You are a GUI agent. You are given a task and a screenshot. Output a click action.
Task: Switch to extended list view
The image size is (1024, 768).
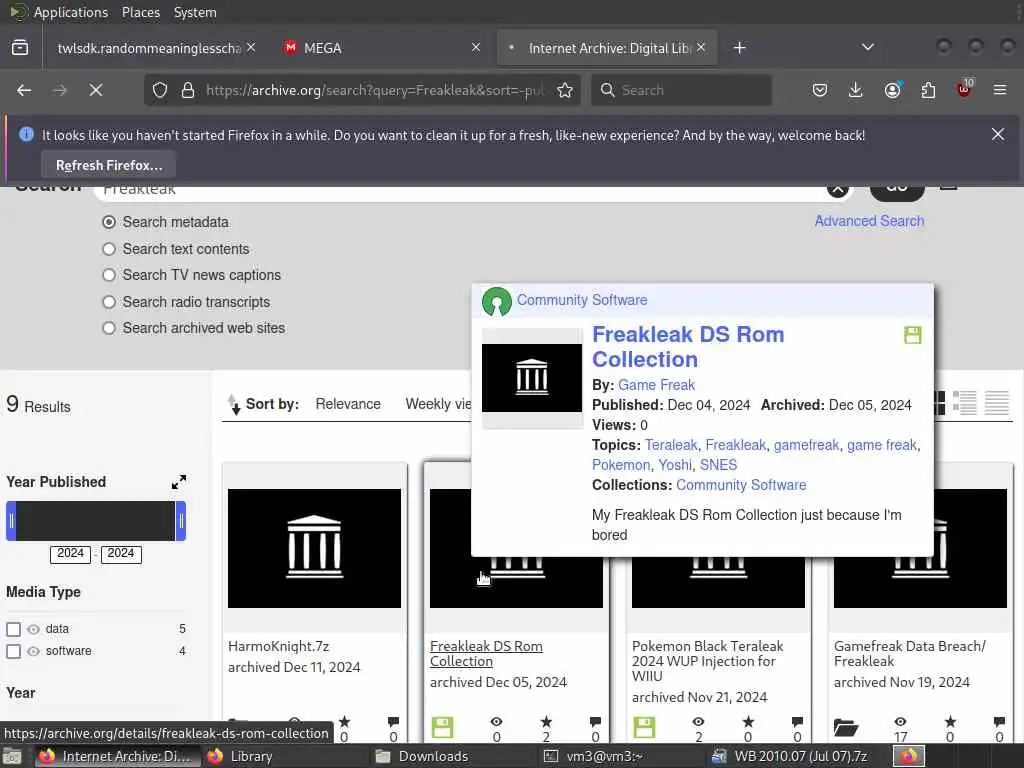(965, 404)
